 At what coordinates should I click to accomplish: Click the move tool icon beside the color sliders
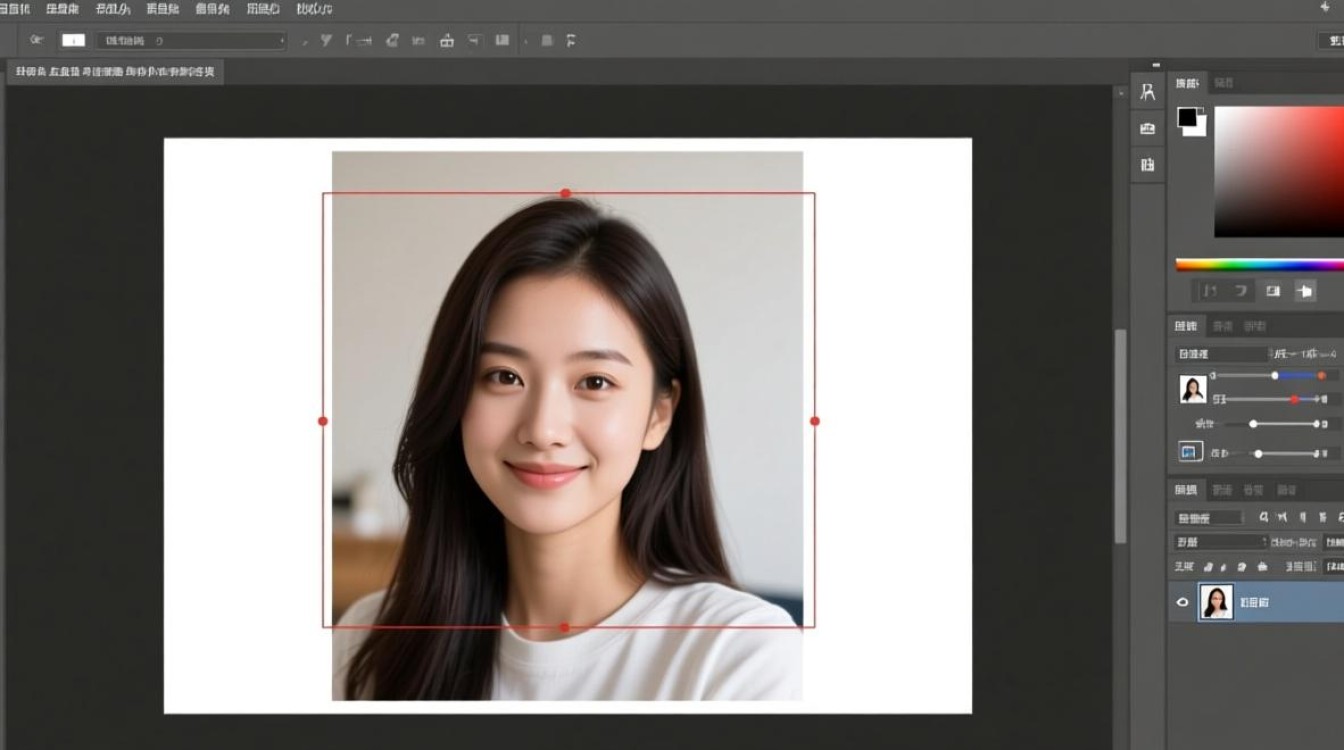[x=1305, y=291]
